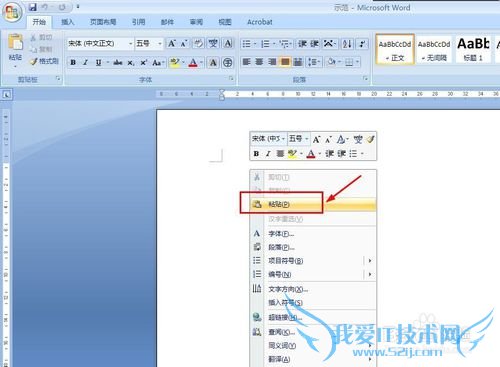Toggle underline U in the ribbon font group
Image resolution: width=500 pixels, height=367 pixels.
[98, 62]
